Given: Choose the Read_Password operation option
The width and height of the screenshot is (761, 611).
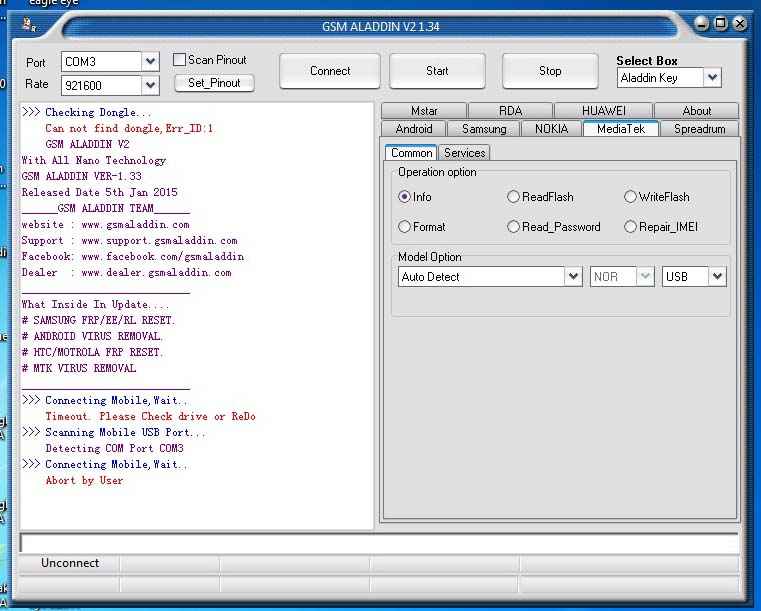Looking at the screenshot, I should 513,227.
